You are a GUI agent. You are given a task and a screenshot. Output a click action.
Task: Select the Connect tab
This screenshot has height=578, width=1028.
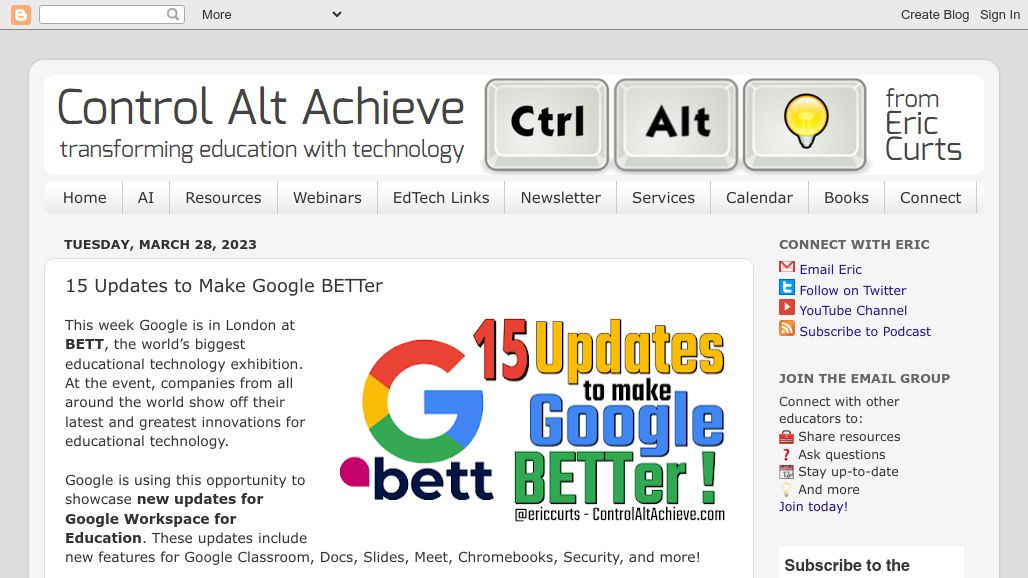coord(930,198)
